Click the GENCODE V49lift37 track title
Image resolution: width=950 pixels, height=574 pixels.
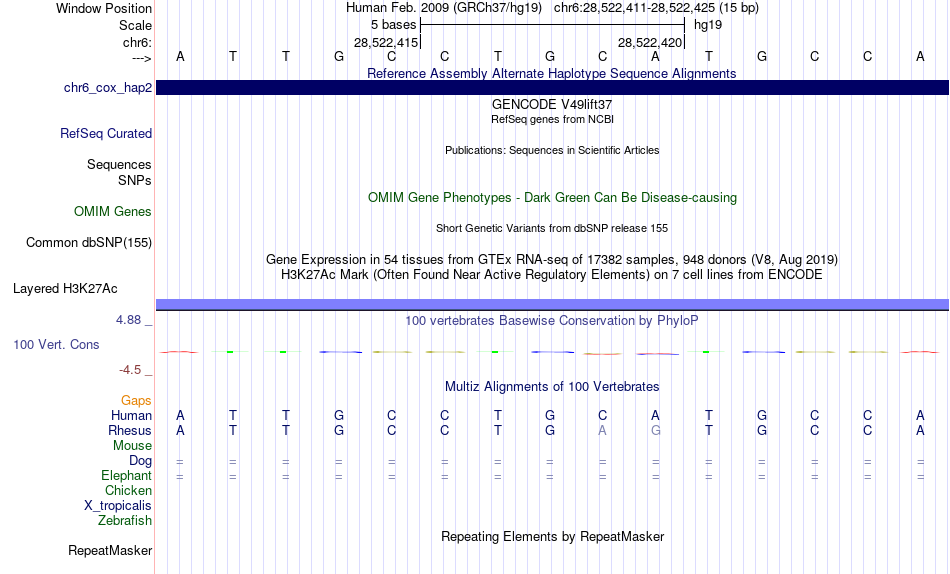552,104
